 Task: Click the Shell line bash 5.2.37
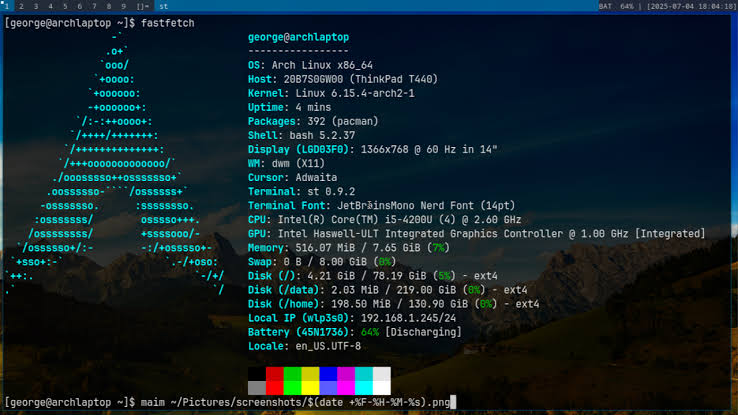click(x=301, y=136)
